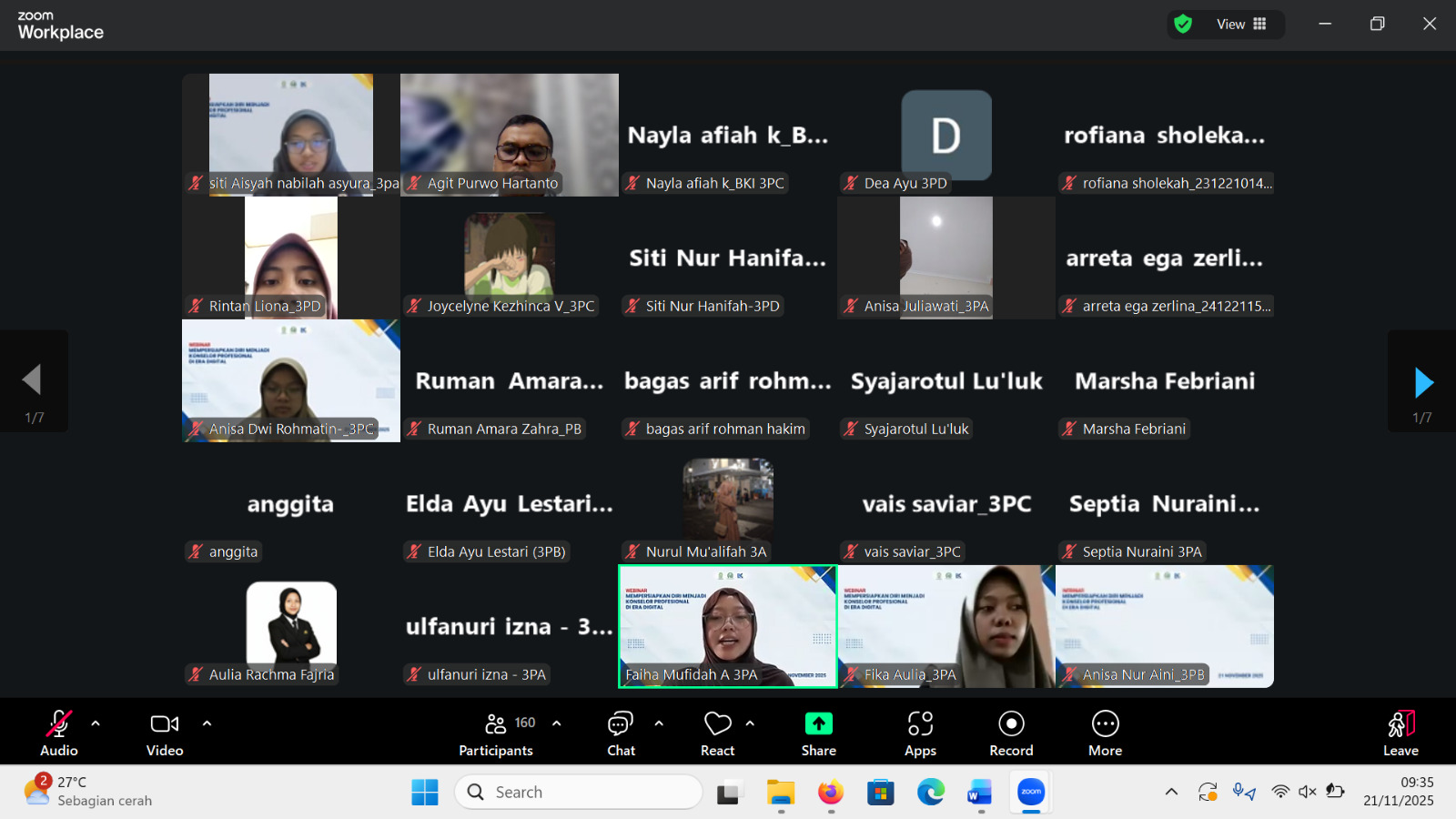
Task: Open the Chat panel
Action: click(x=621, y=733)
